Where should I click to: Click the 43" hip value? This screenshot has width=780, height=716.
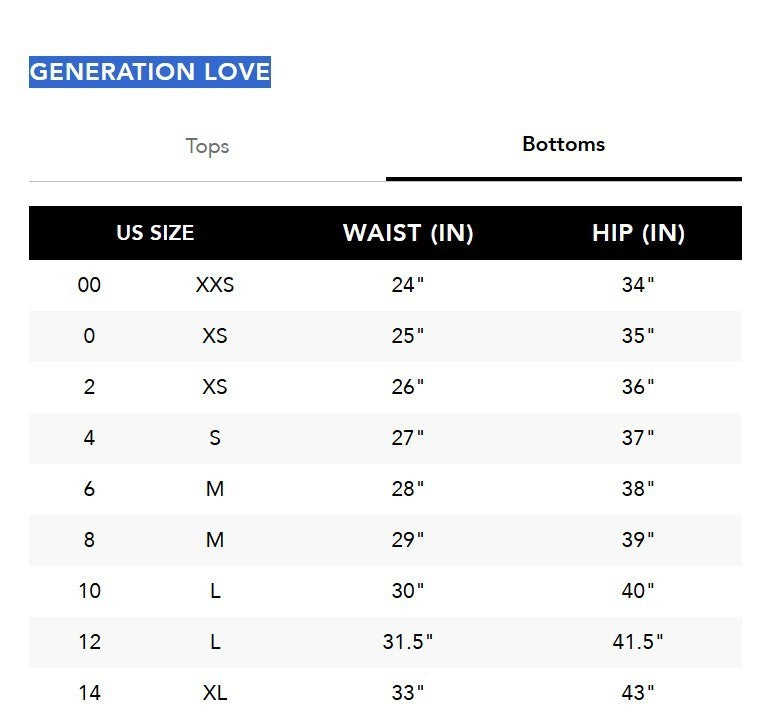[638, 692]
